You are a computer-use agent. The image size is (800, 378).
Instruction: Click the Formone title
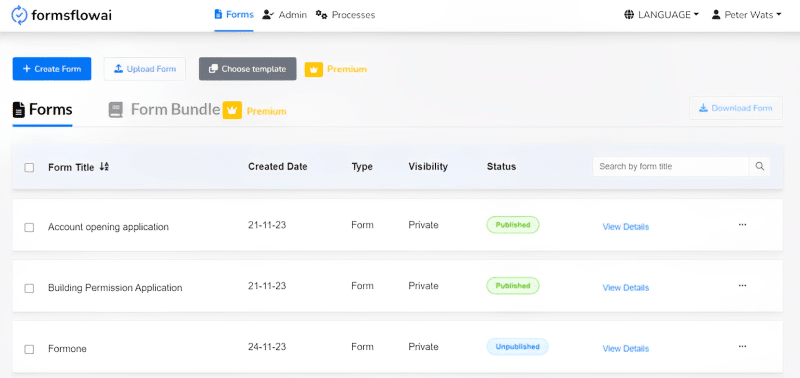[x=67, y=349]
